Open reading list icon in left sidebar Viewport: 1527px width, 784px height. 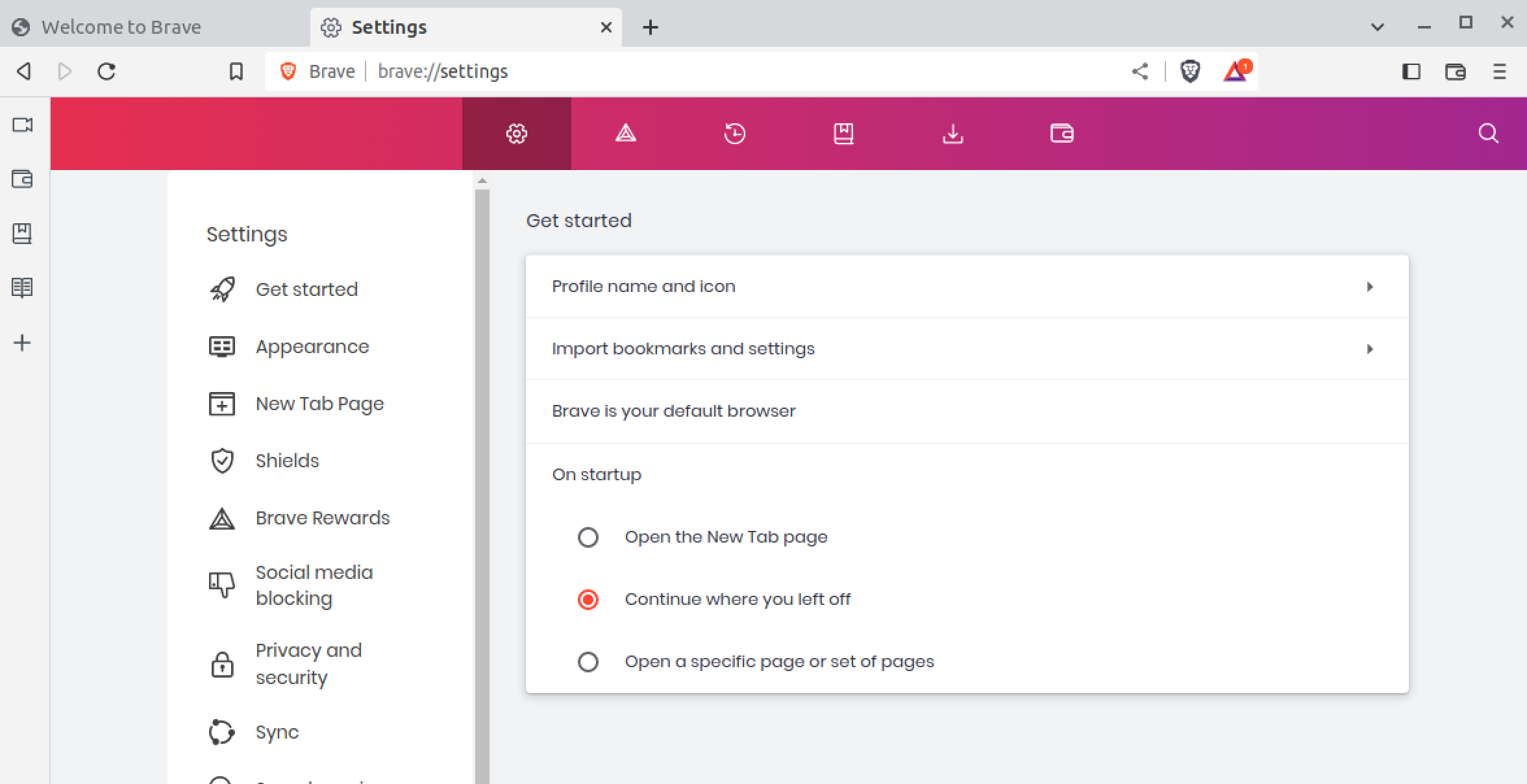[23, 288]
